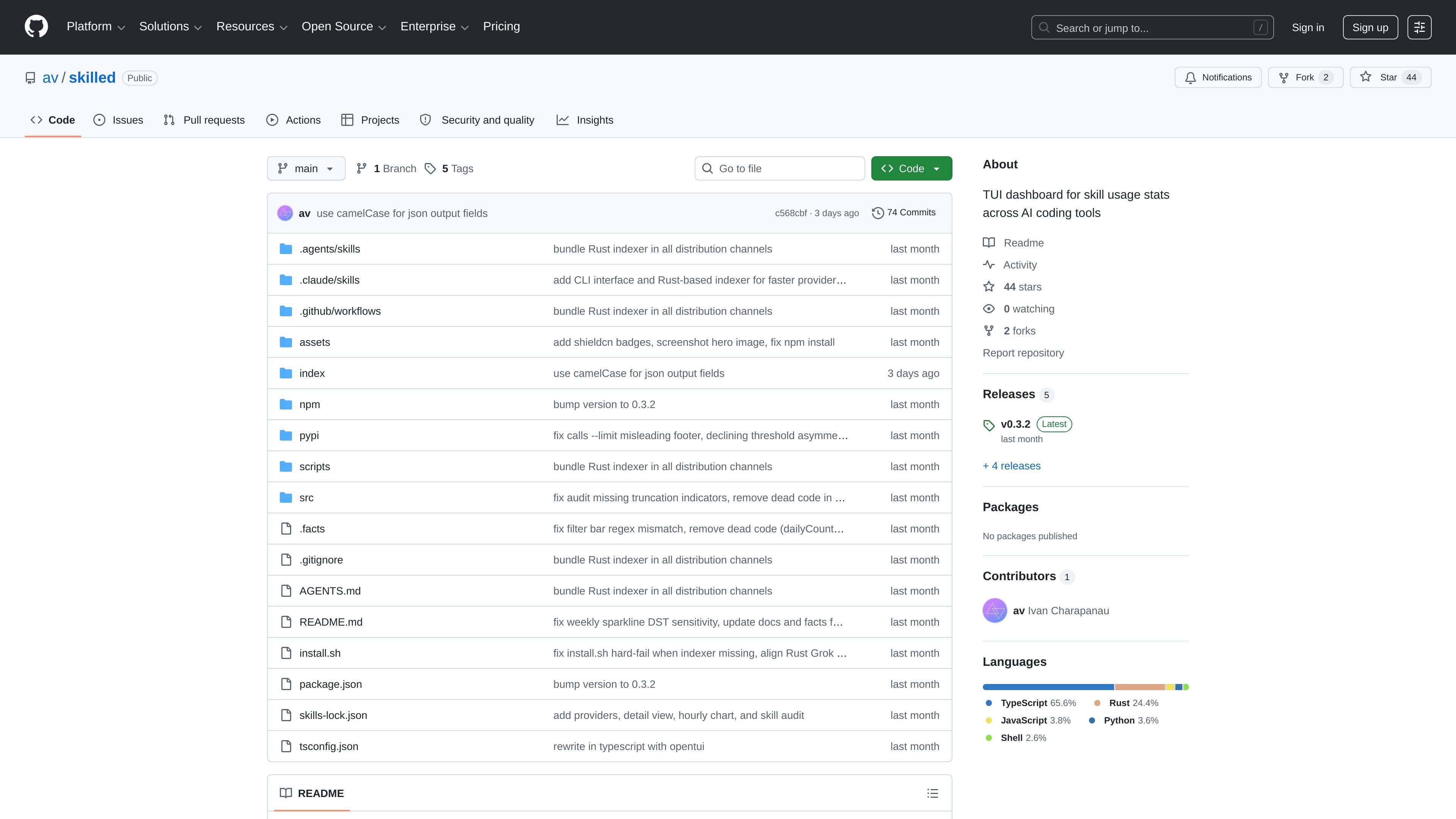The image size is (1456, 819).
Task: Open the README outline list icon
Action: tap(933, 793)
